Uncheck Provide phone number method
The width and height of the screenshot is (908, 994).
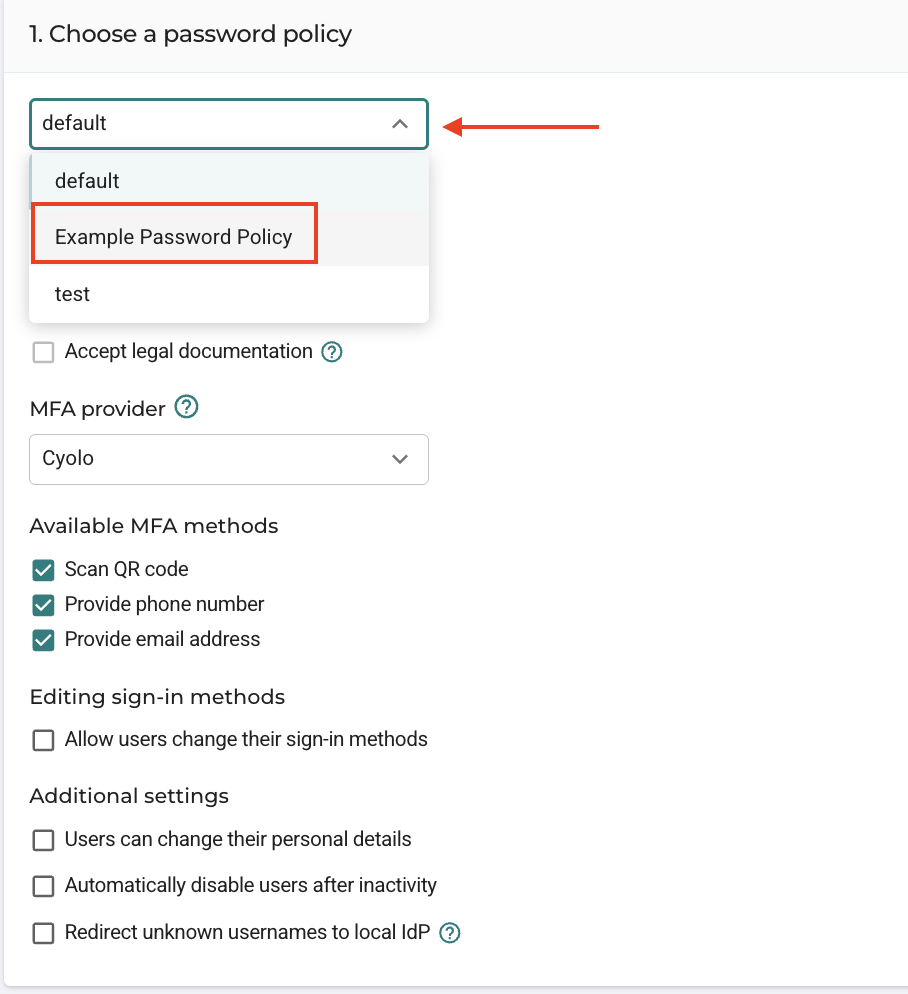[x=43, y=605]
